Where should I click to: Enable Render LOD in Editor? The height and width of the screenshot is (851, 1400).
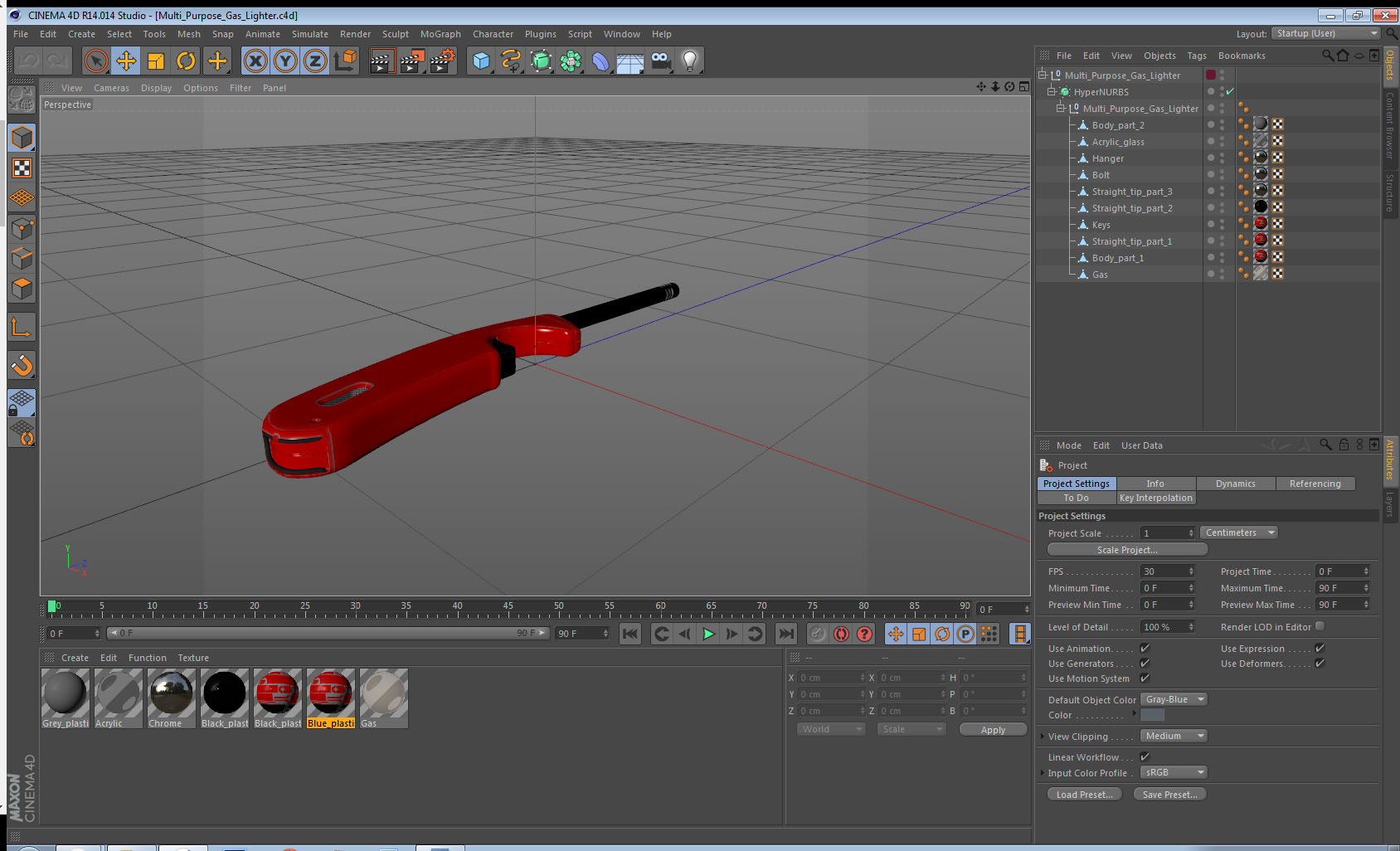point(1320,626)
